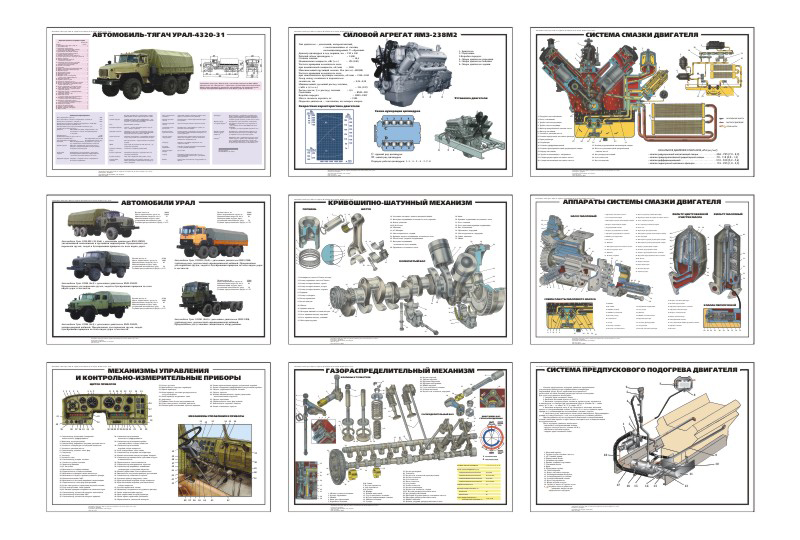Click the title text Кривошипно-шатунный механизм

[x=400, y=203]
